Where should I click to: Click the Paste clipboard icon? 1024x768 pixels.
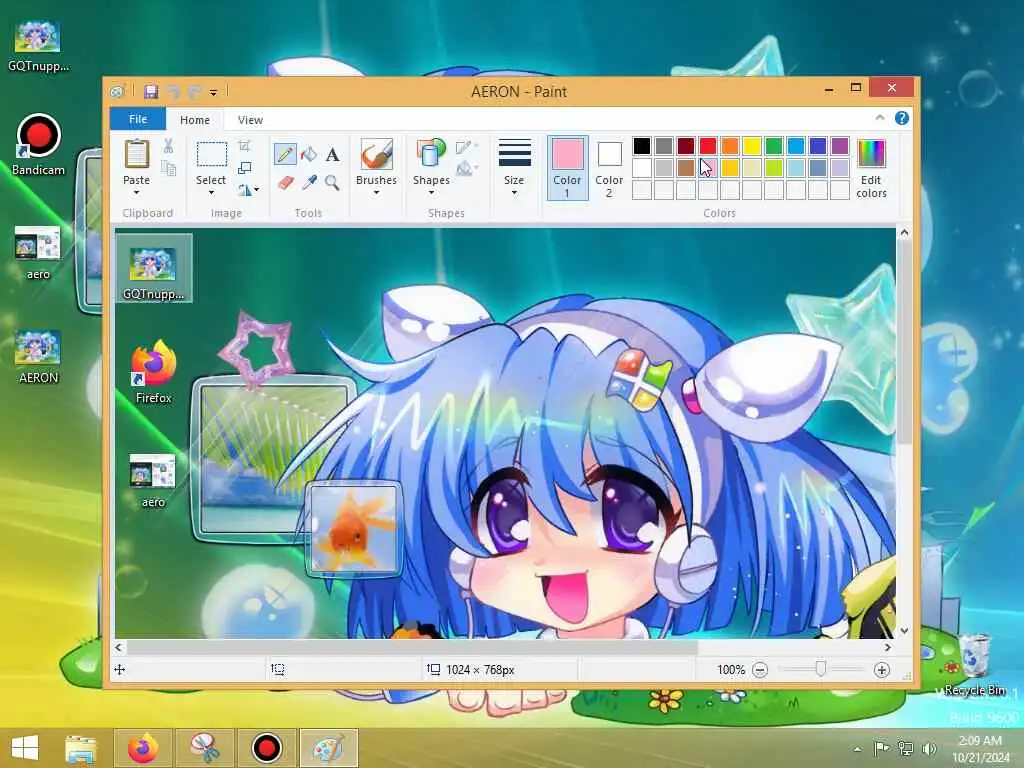136,155
